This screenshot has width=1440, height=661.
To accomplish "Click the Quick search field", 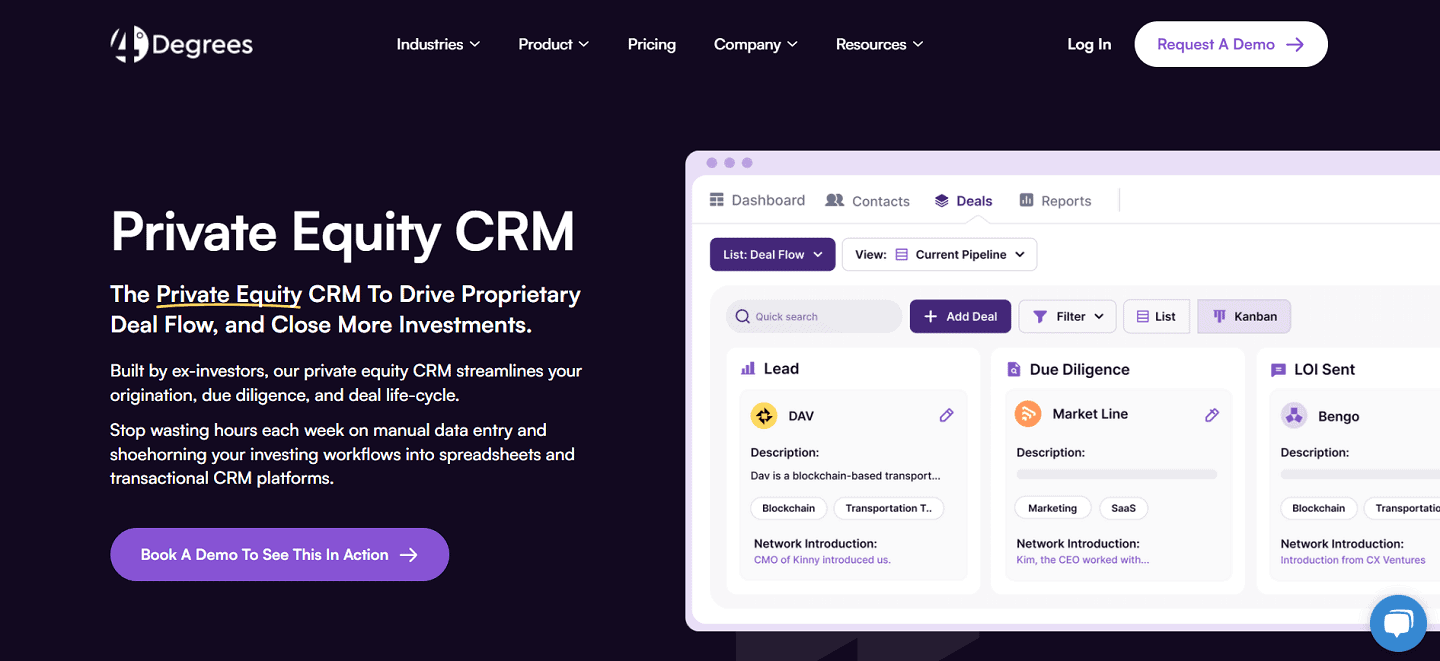I will coord(812,316).
